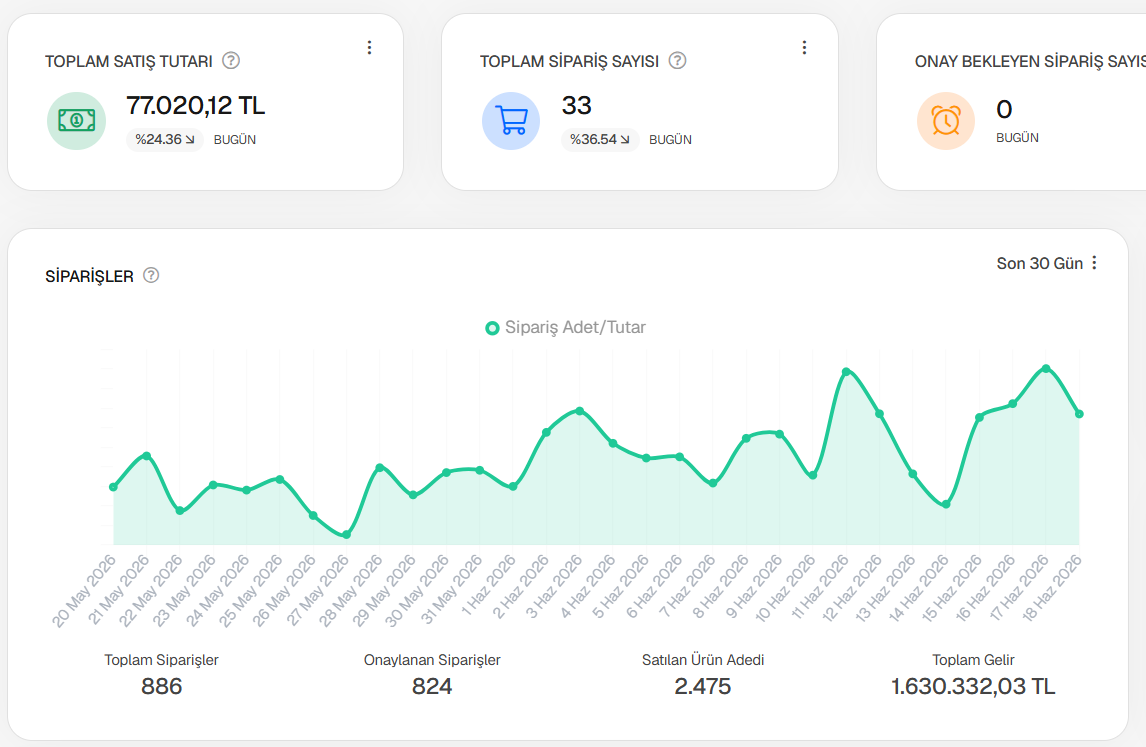The width and height of the screenshot is (1146, 747).
Task: Click the orange alarm clock icon
Action: 946,121
